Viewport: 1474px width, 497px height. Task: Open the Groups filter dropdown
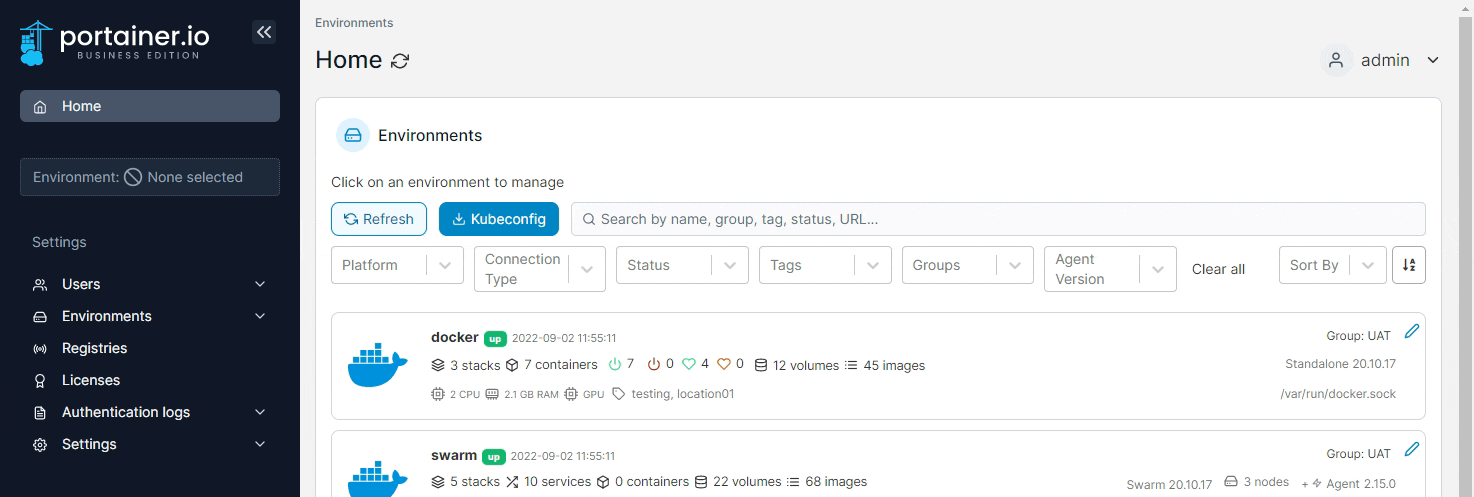pyautogui.click(x=968, y=265)
